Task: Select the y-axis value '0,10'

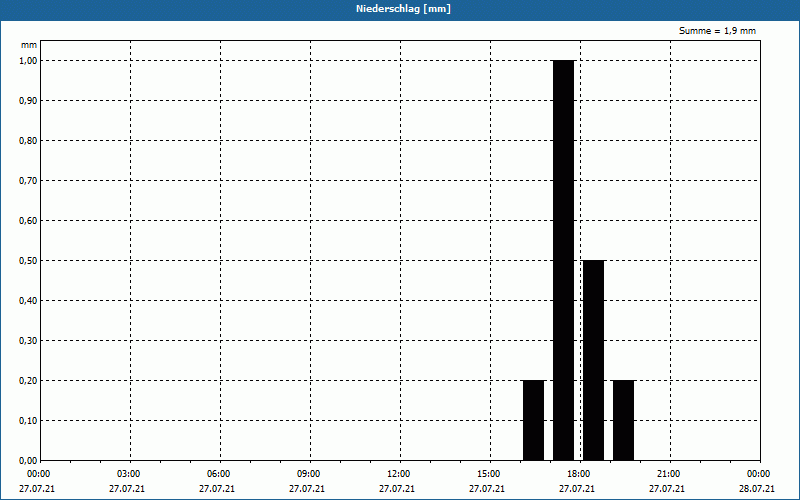Action: pos(28,421)
